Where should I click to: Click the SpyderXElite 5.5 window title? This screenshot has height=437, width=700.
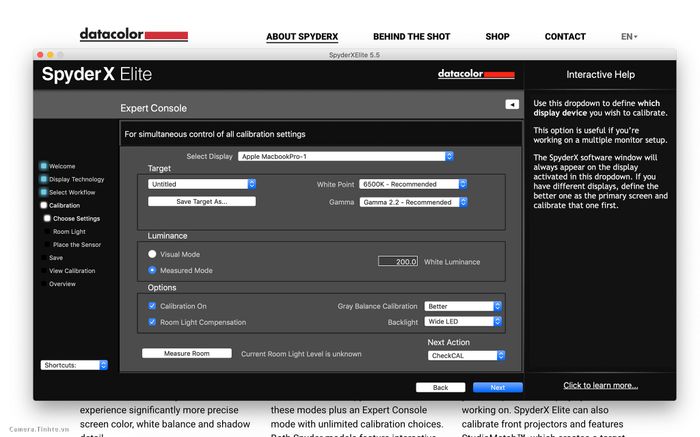(354, 55)
